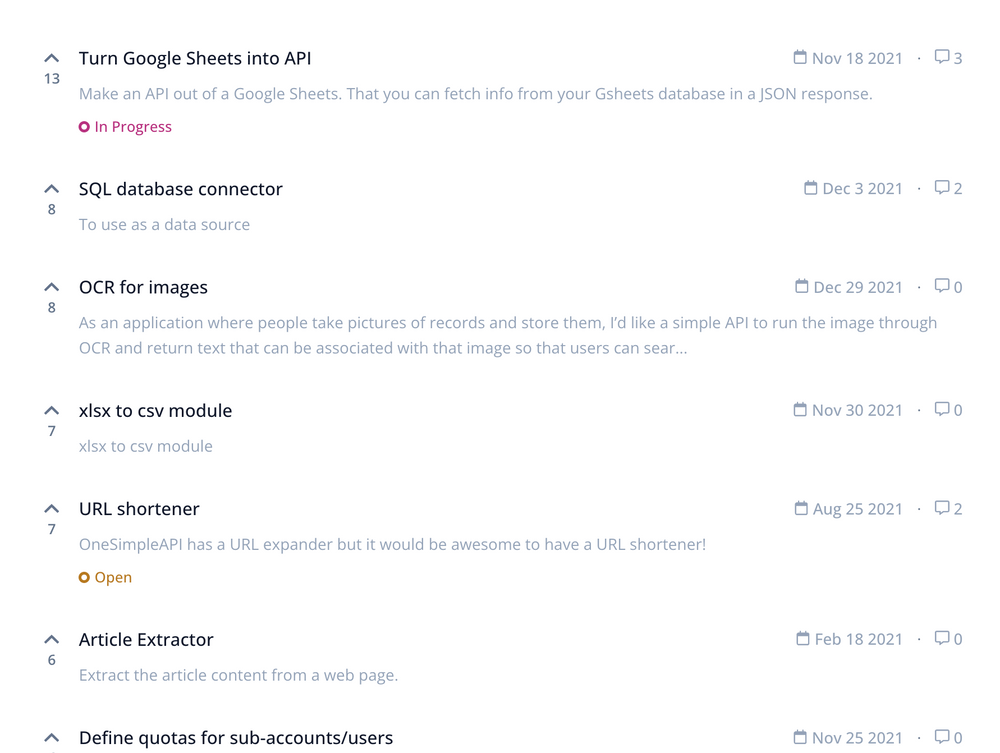This screenshot has height=753, width=1000.
Task: Click the In Progress status dot icon
Action: (84, 126)
